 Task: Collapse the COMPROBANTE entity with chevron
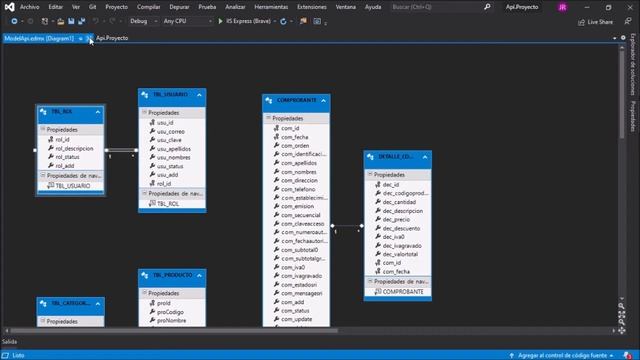coord(324,100)
